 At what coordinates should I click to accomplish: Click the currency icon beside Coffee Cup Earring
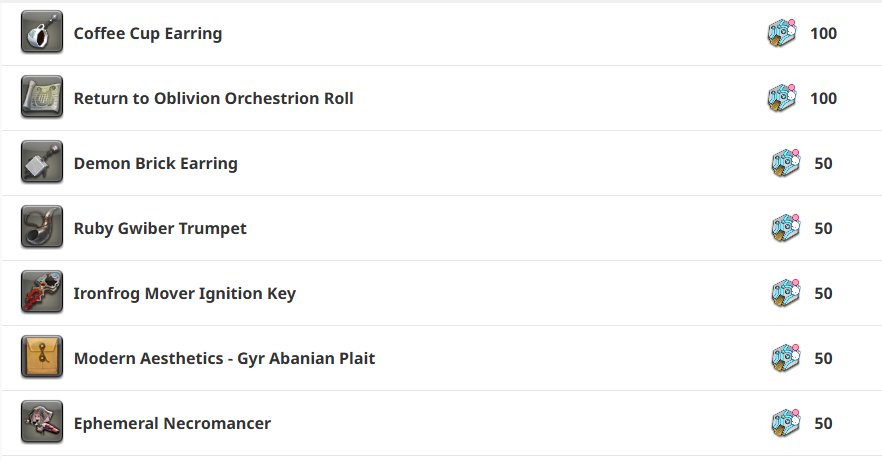782,33
